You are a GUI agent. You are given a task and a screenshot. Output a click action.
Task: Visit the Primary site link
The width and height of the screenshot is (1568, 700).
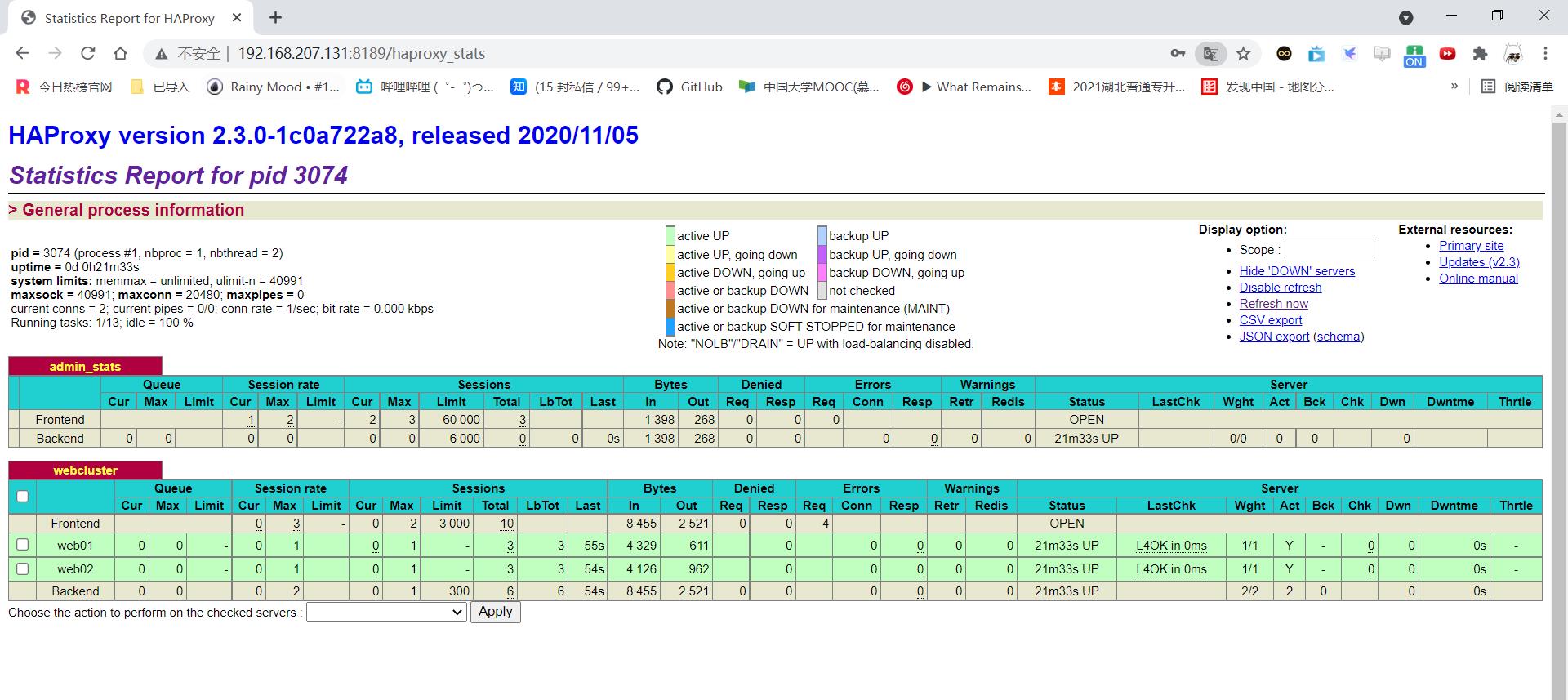coord(1471,246)
